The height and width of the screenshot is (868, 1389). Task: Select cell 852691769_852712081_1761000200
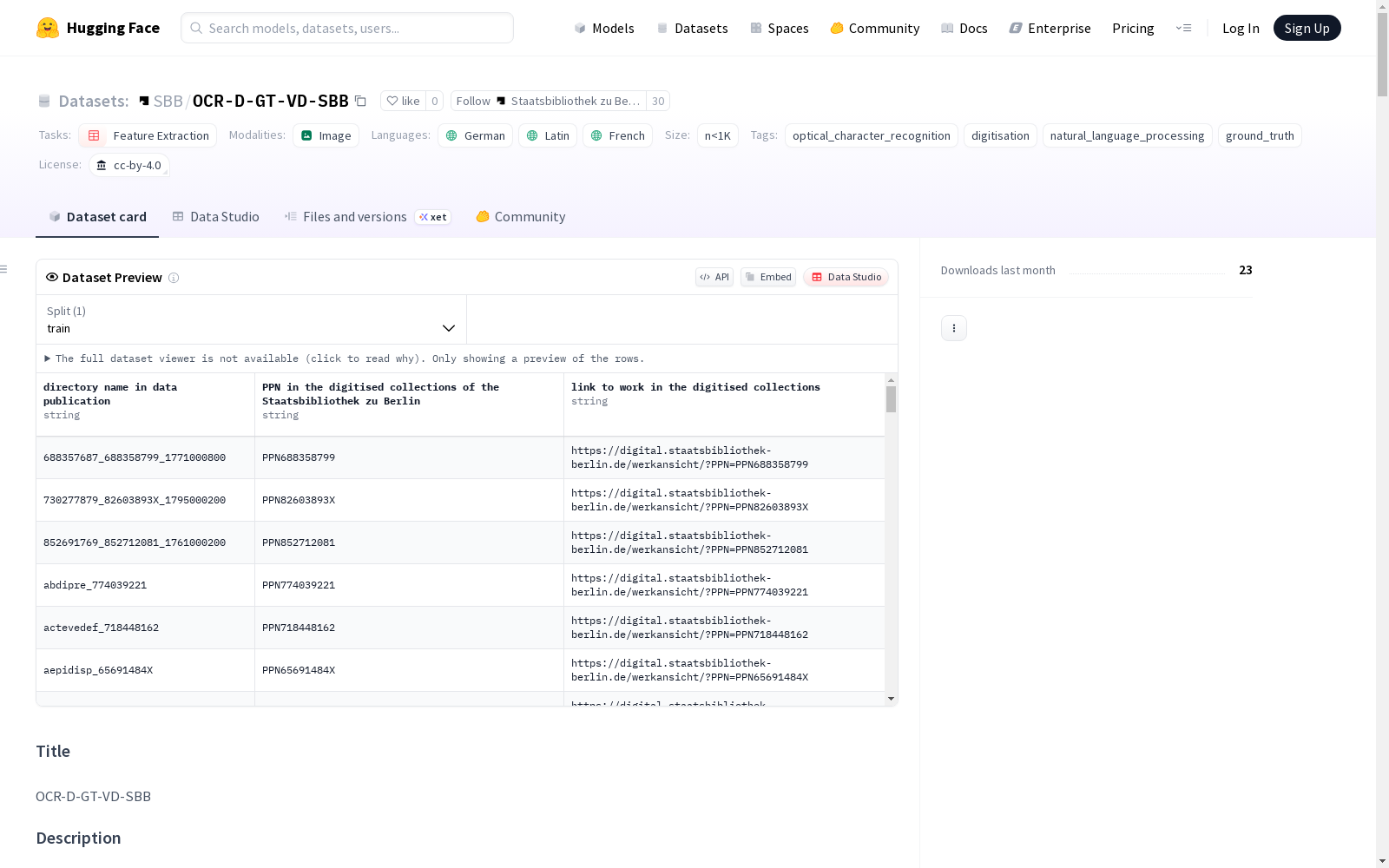pos(145,542)
